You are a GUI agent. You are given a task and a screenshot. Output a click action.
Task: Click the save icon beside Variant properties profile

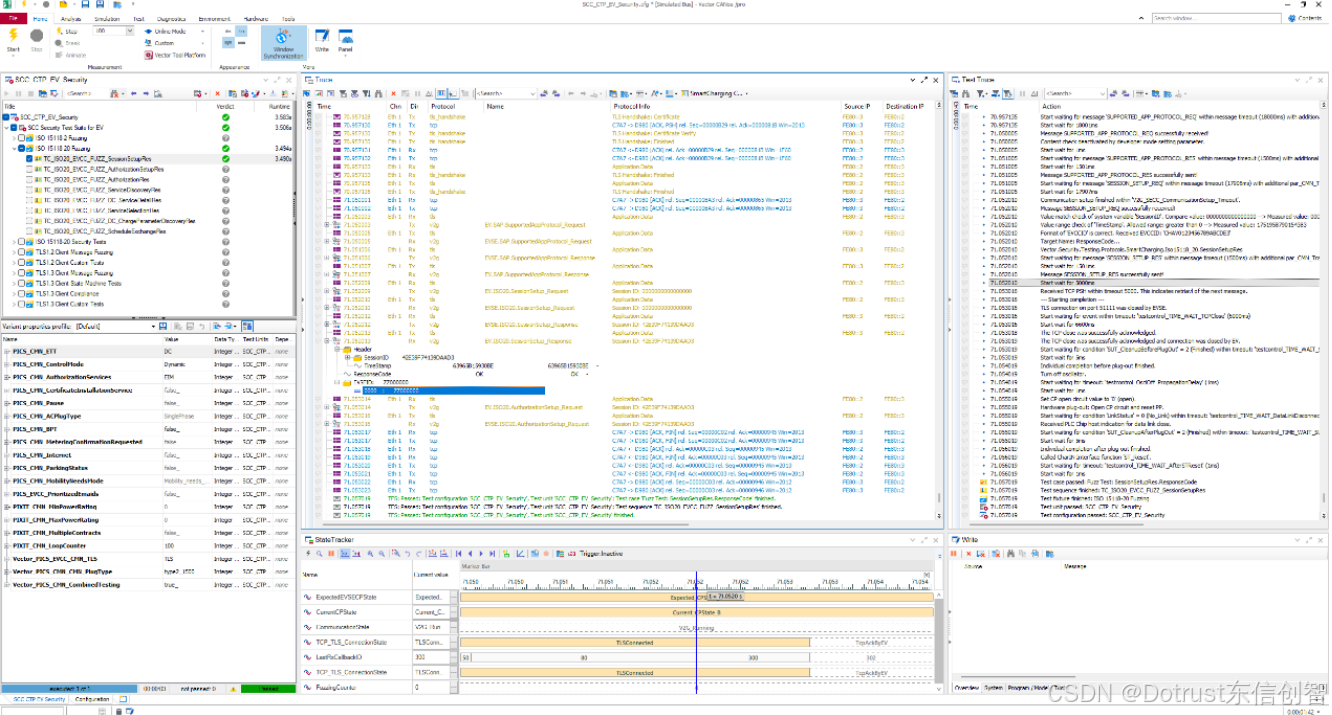164,326
